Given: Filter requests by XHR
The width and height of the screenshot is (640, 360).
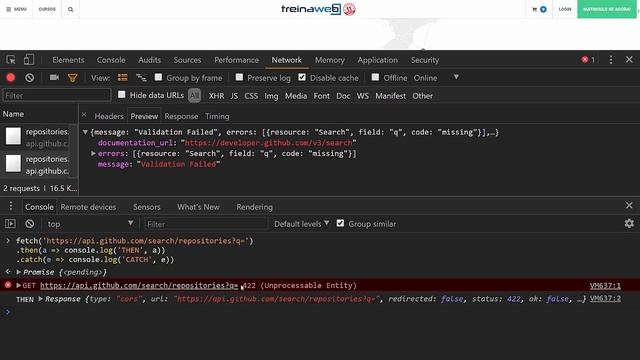Looking at the screenshot, I should (x=216, y=96).
